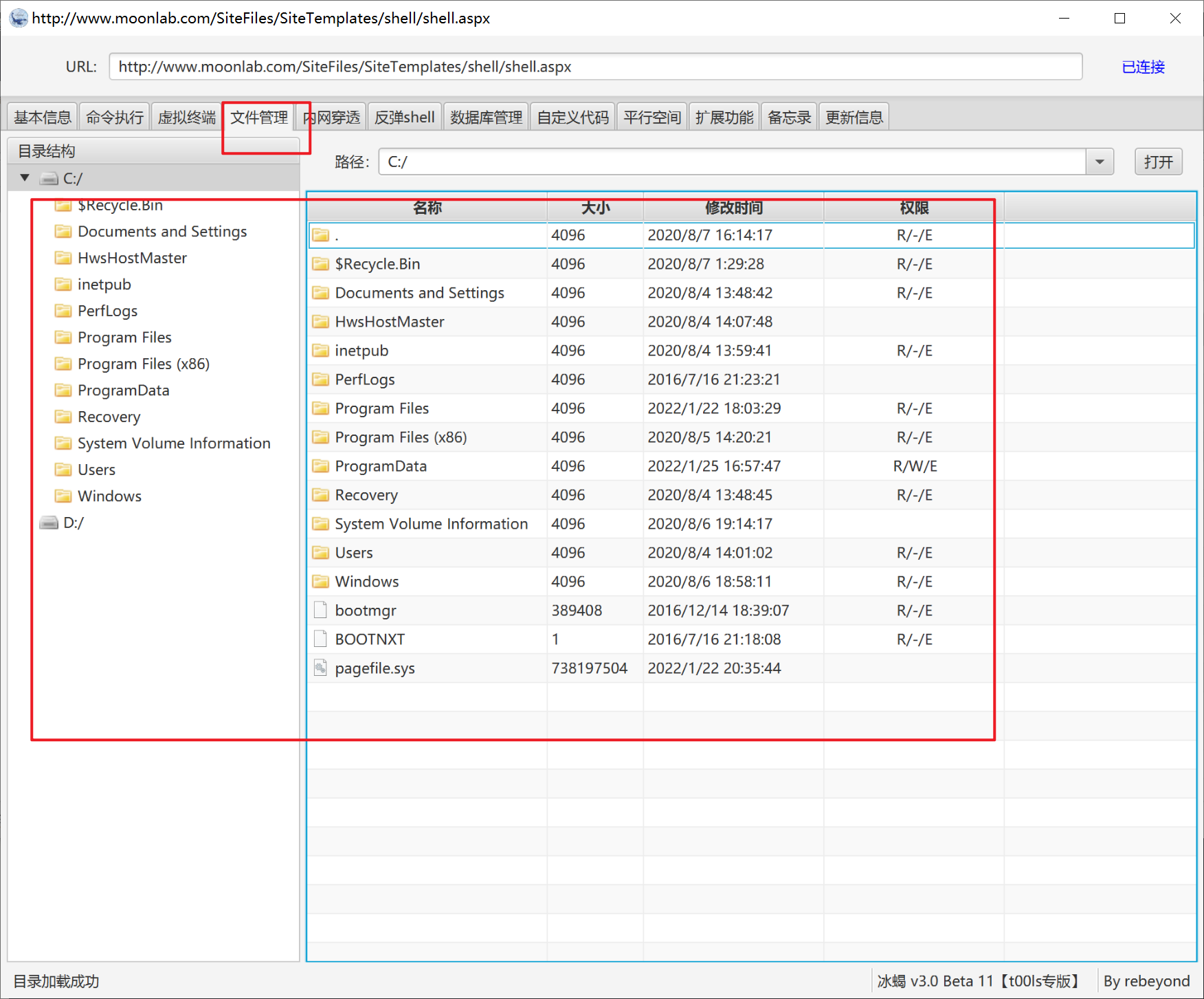Screen dimensions: 1204x999
Task: Click the Users folder icon in directory tree
Action: (x=63, y=470)
